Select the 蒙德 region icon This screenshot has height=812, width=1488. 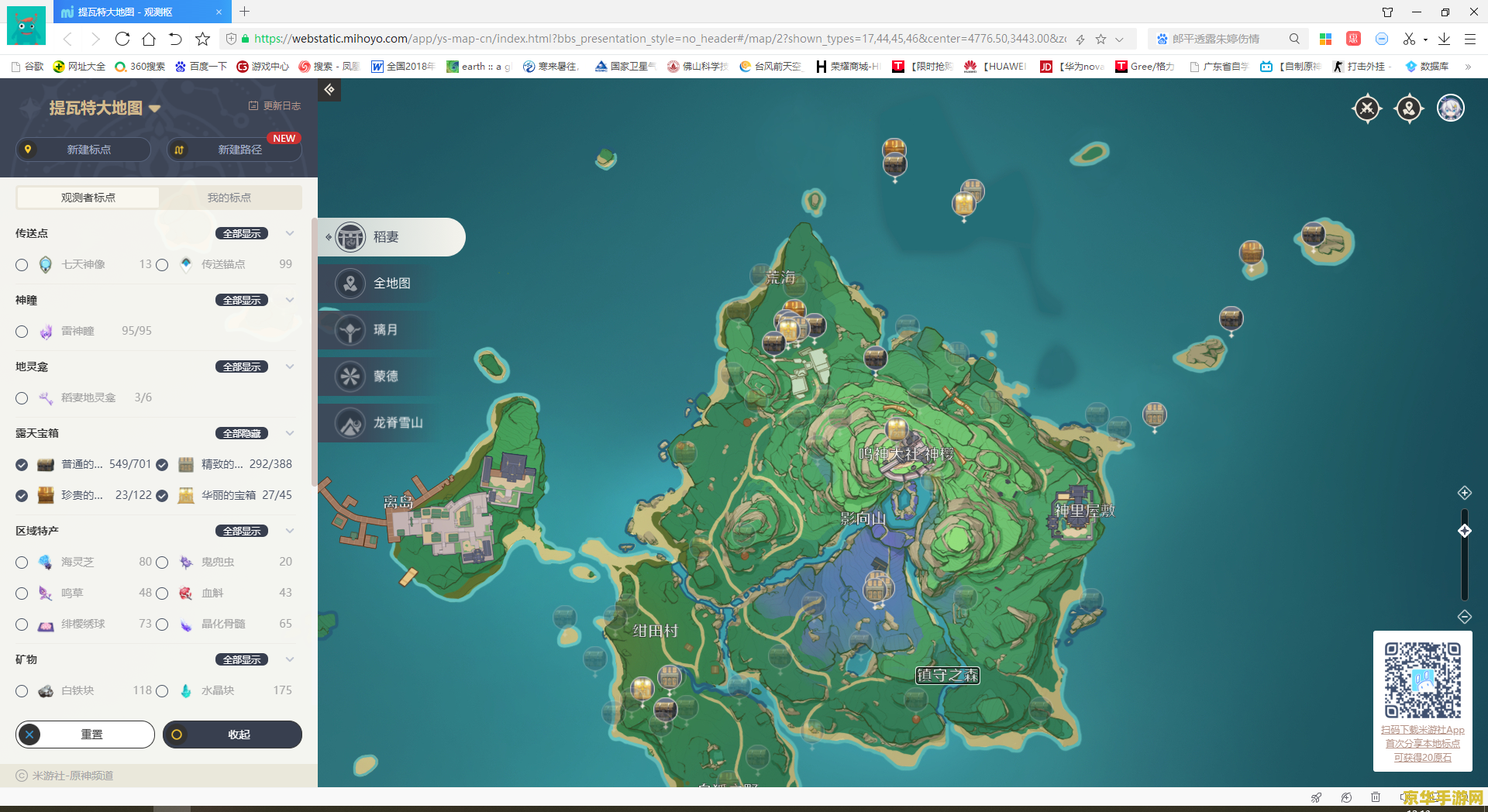(350, 377)
